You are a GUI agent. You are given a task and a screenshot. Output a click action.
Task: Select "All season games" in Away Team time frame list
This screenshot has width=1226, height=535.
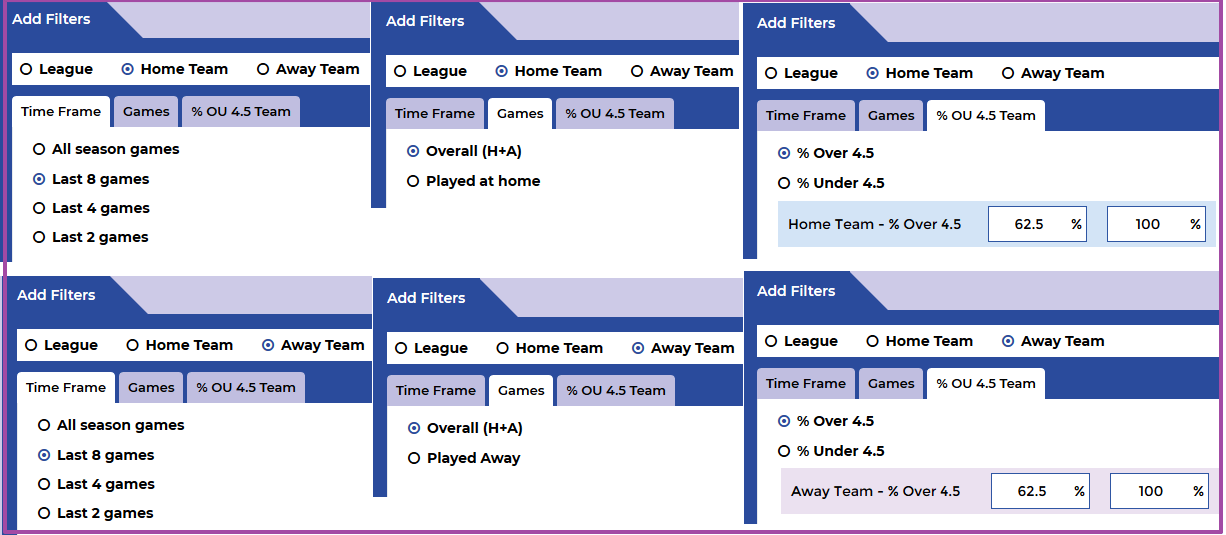point(111,425)
